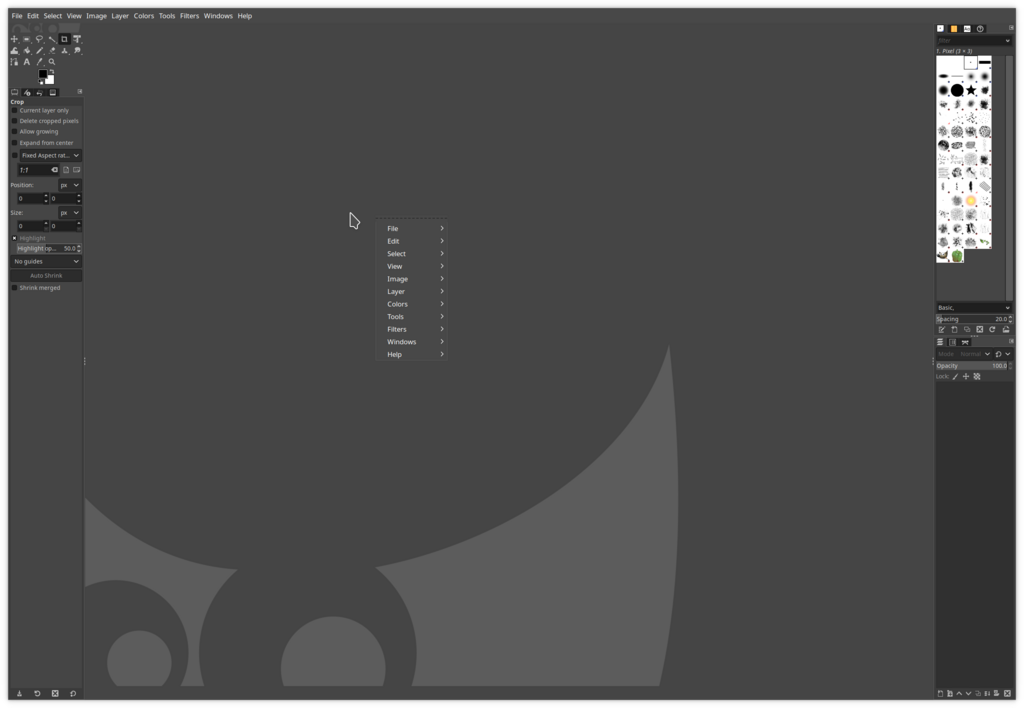1024x708 pixels.
Task: Open the Fixed Aspect ratio dropdown
Action: 50,155
